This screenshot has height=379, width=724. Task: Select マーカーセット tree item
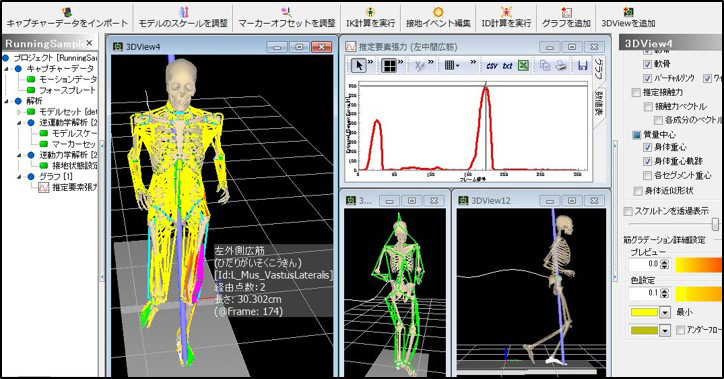tap(74, 144)
